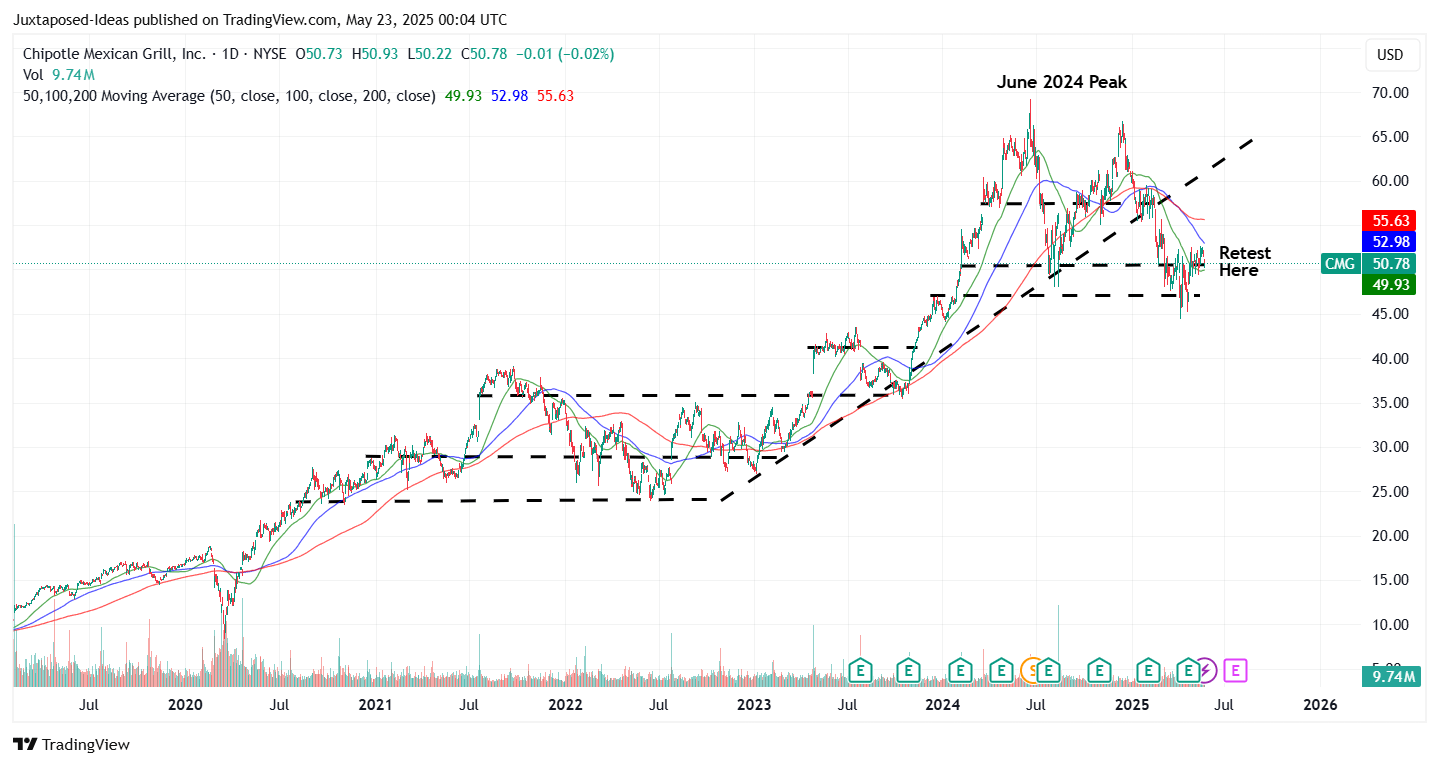
Task: Click the 2024 label on the time axis
Action: pyautogui.click(x=941, y=705)
